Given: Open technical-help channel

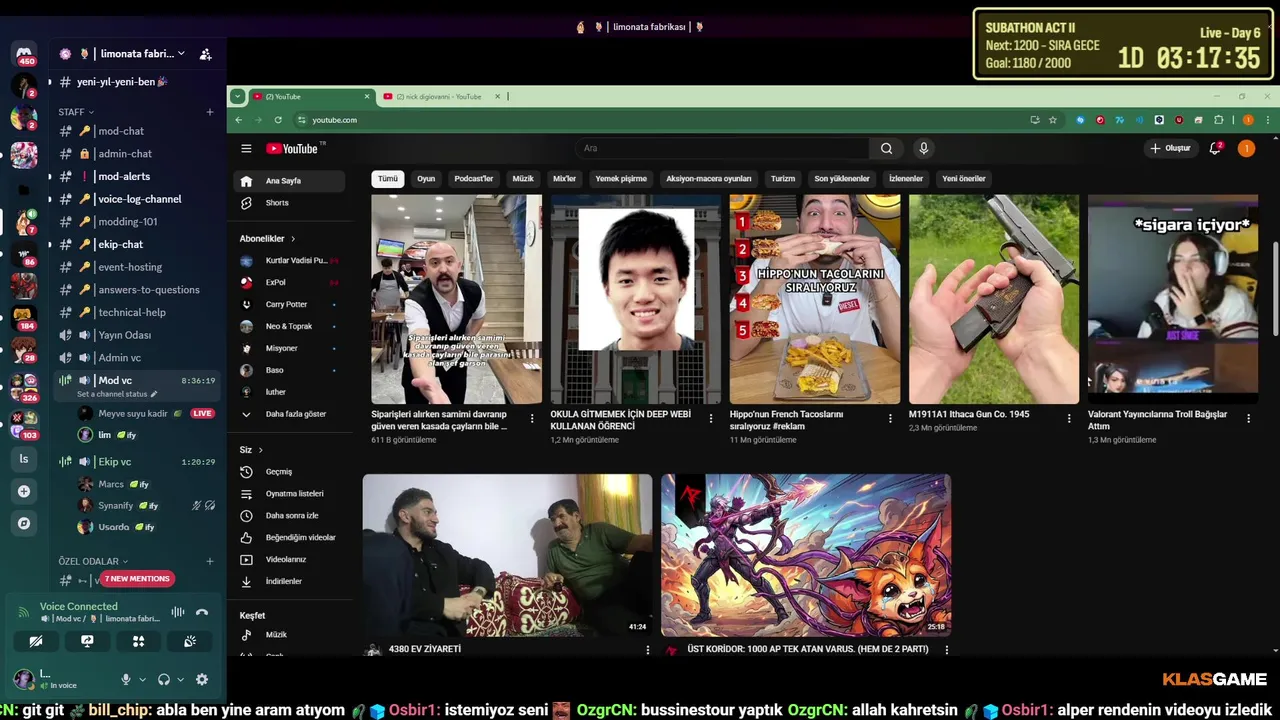Looking at the screenshot, I should [135, 312].
